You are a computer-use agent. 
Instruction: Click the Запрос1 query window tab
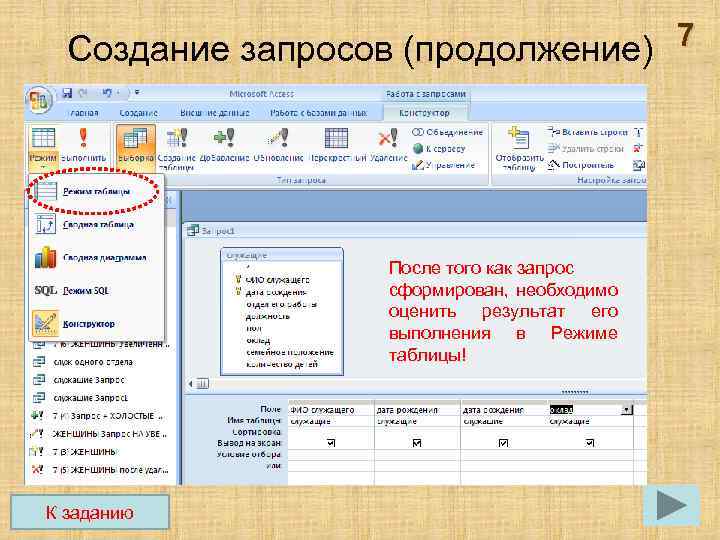click(212, 231)
